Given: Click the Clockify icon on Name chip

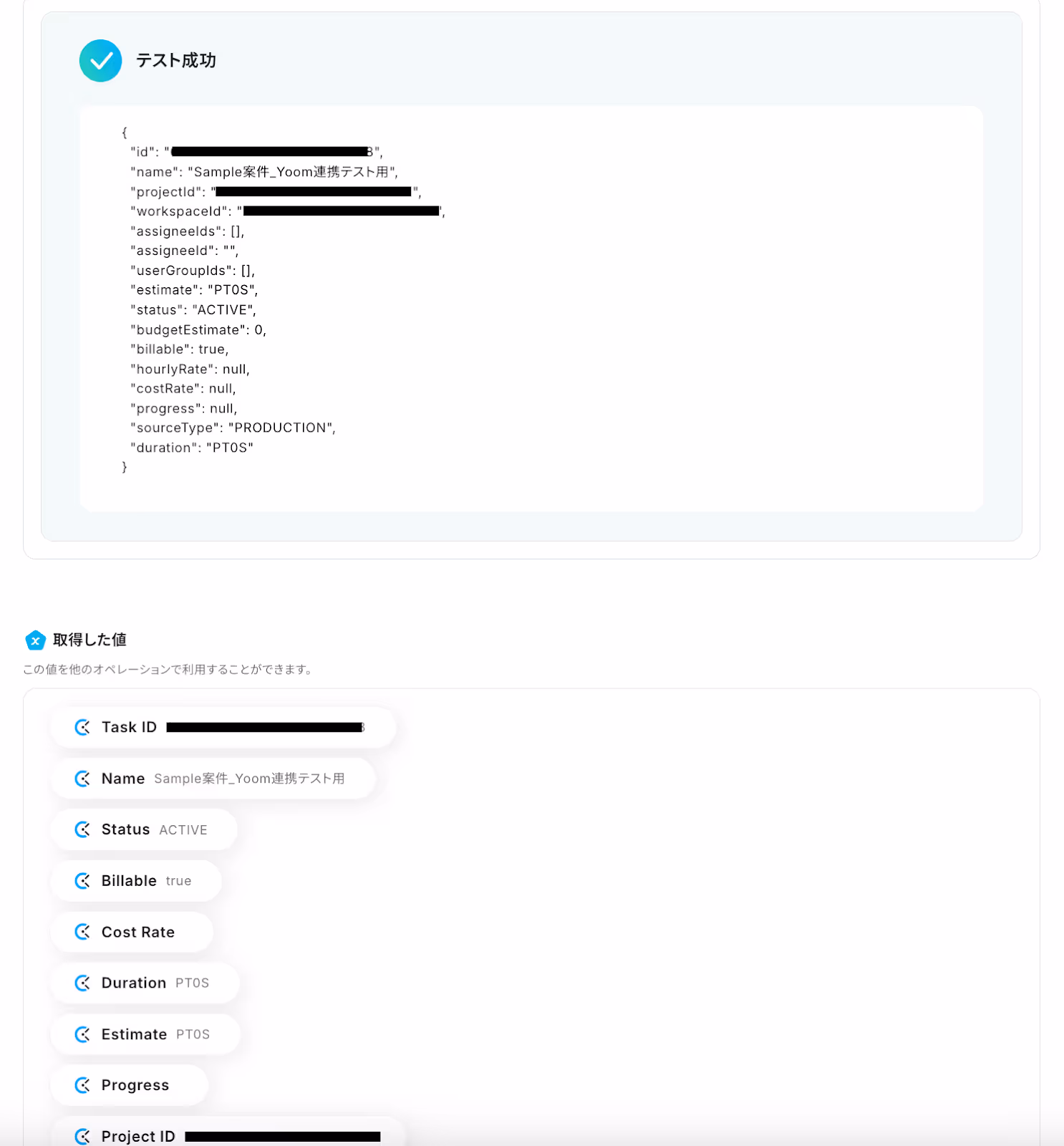Looking at the screenshot, I should [83, 779].
